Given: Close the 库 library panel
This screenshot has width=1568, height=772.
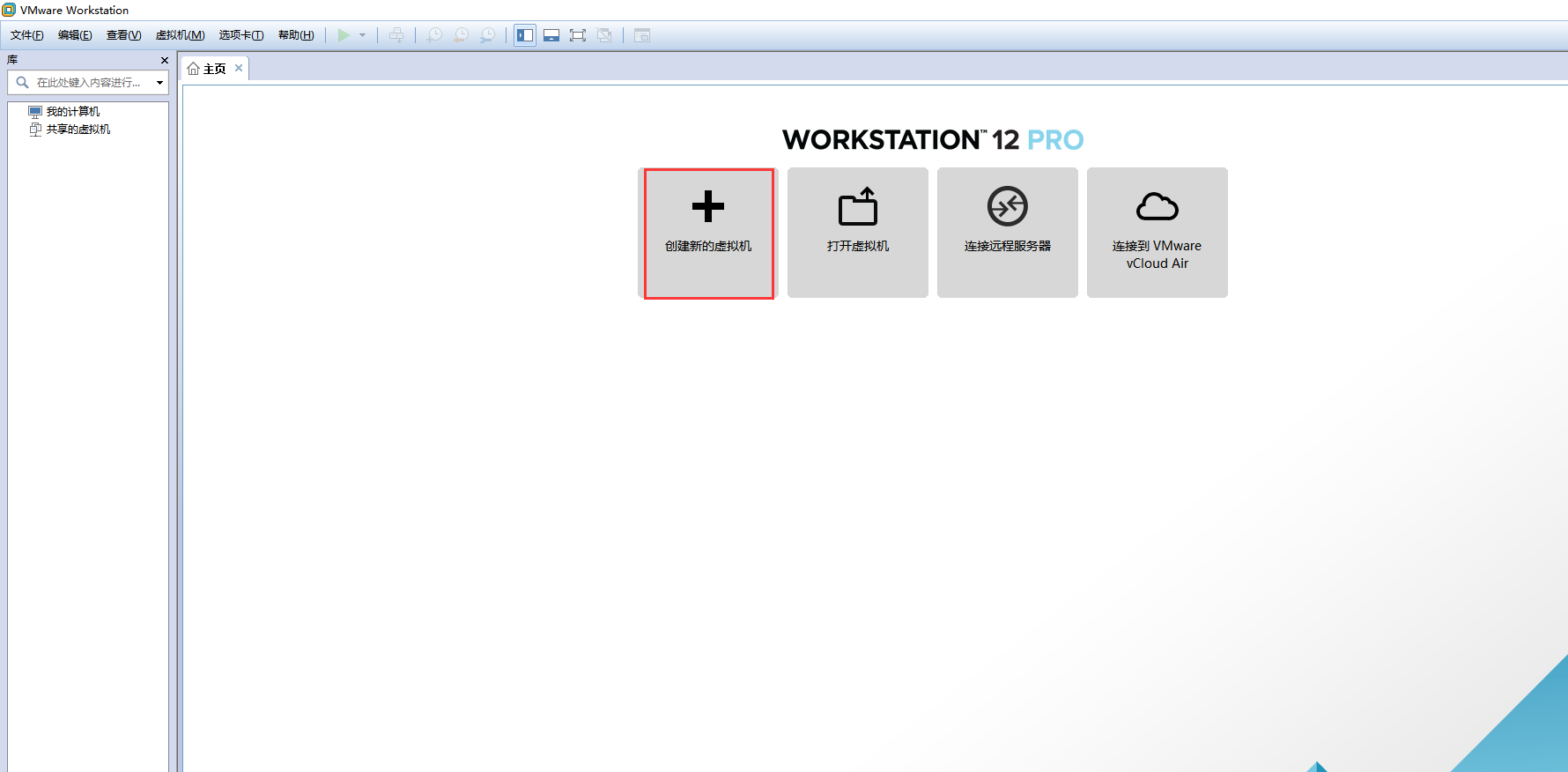Looking at the screenshot, I should (x=164, y=60).
